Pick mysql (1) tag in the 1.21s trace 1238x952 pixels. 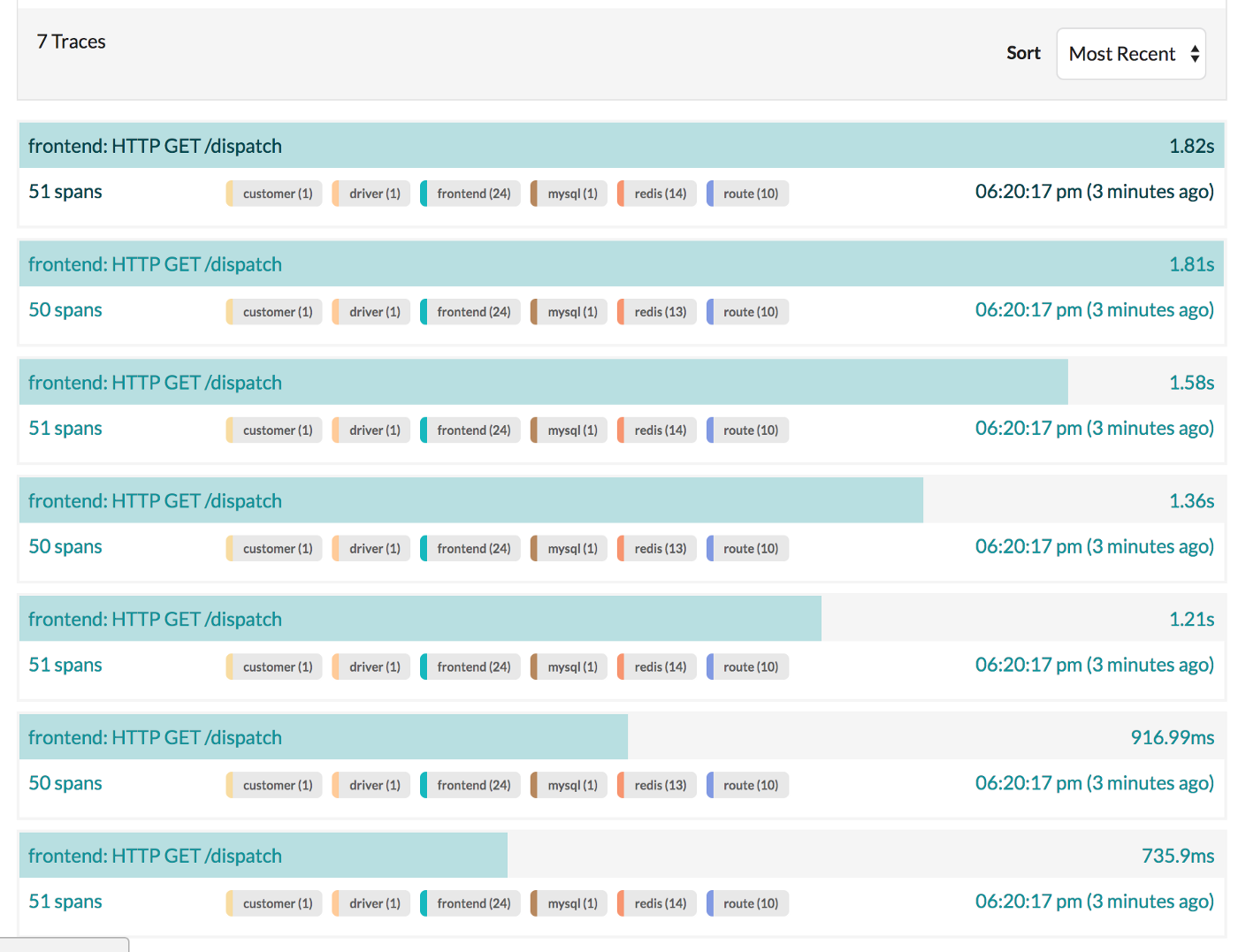point(569,667)
